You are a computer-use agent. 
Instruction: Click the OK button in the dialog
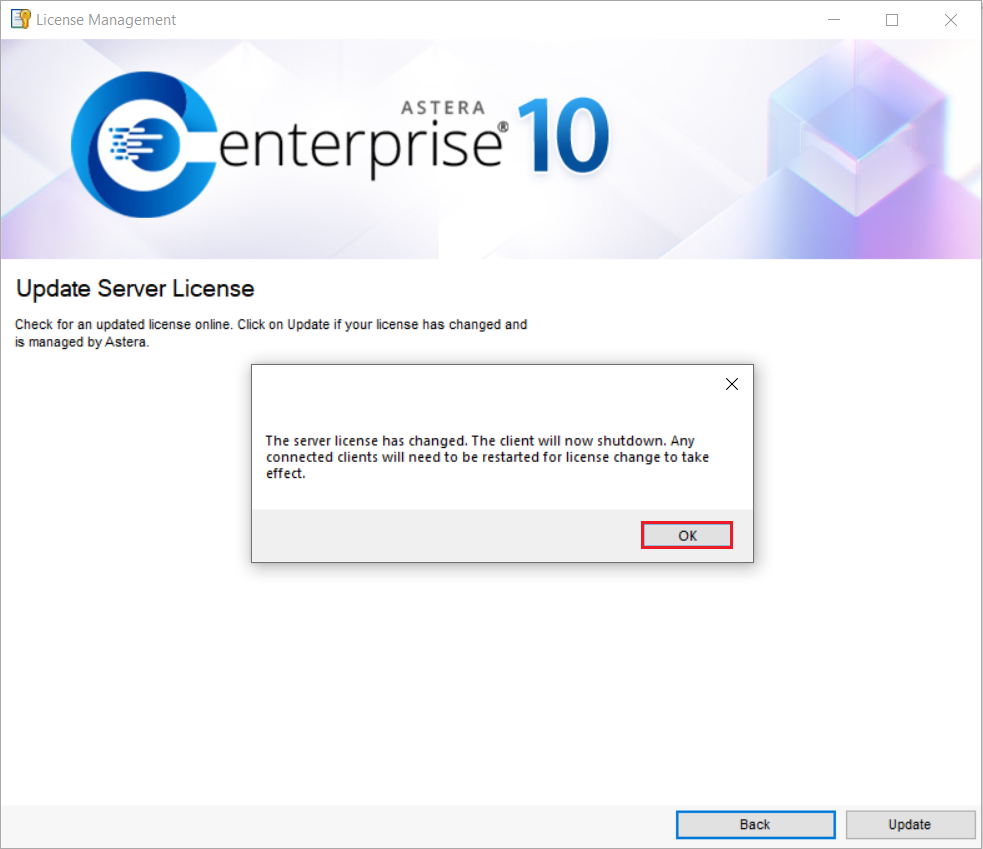tap(687, 535)
